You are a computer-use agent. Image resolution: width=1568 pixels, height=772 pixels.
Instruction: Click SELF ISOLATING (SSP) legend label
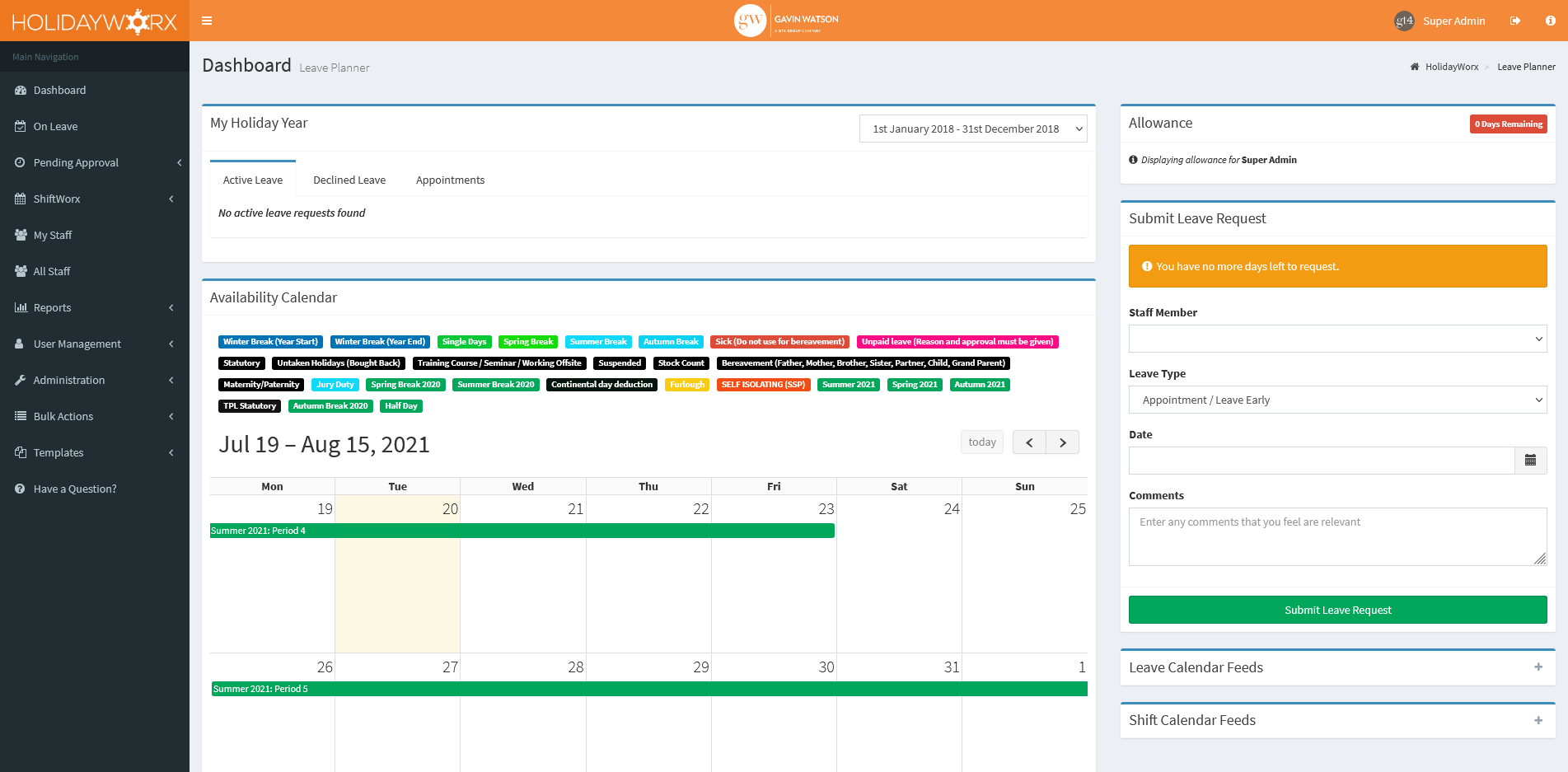pos(763,384)
